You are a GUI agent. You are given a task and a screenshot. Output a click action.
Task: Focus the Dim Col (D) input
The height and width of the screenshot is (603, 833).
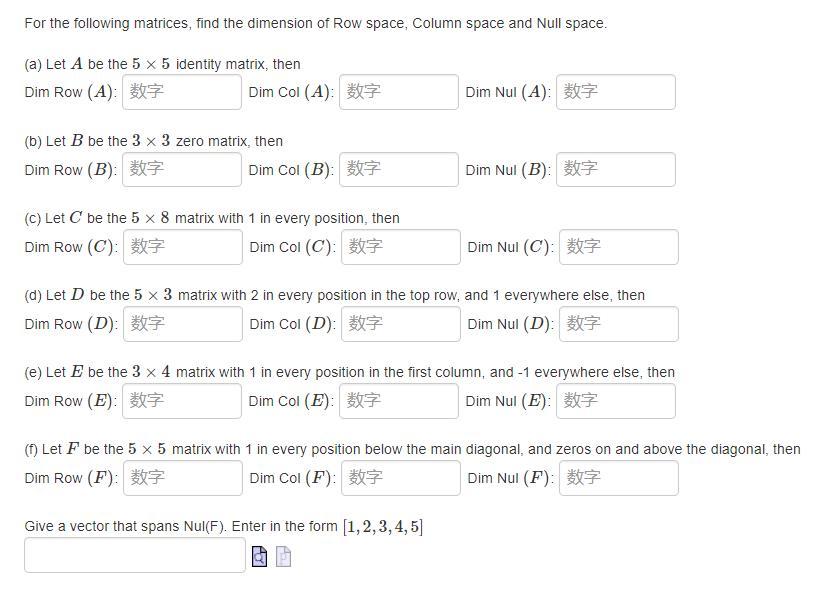(x=399, y=323)
